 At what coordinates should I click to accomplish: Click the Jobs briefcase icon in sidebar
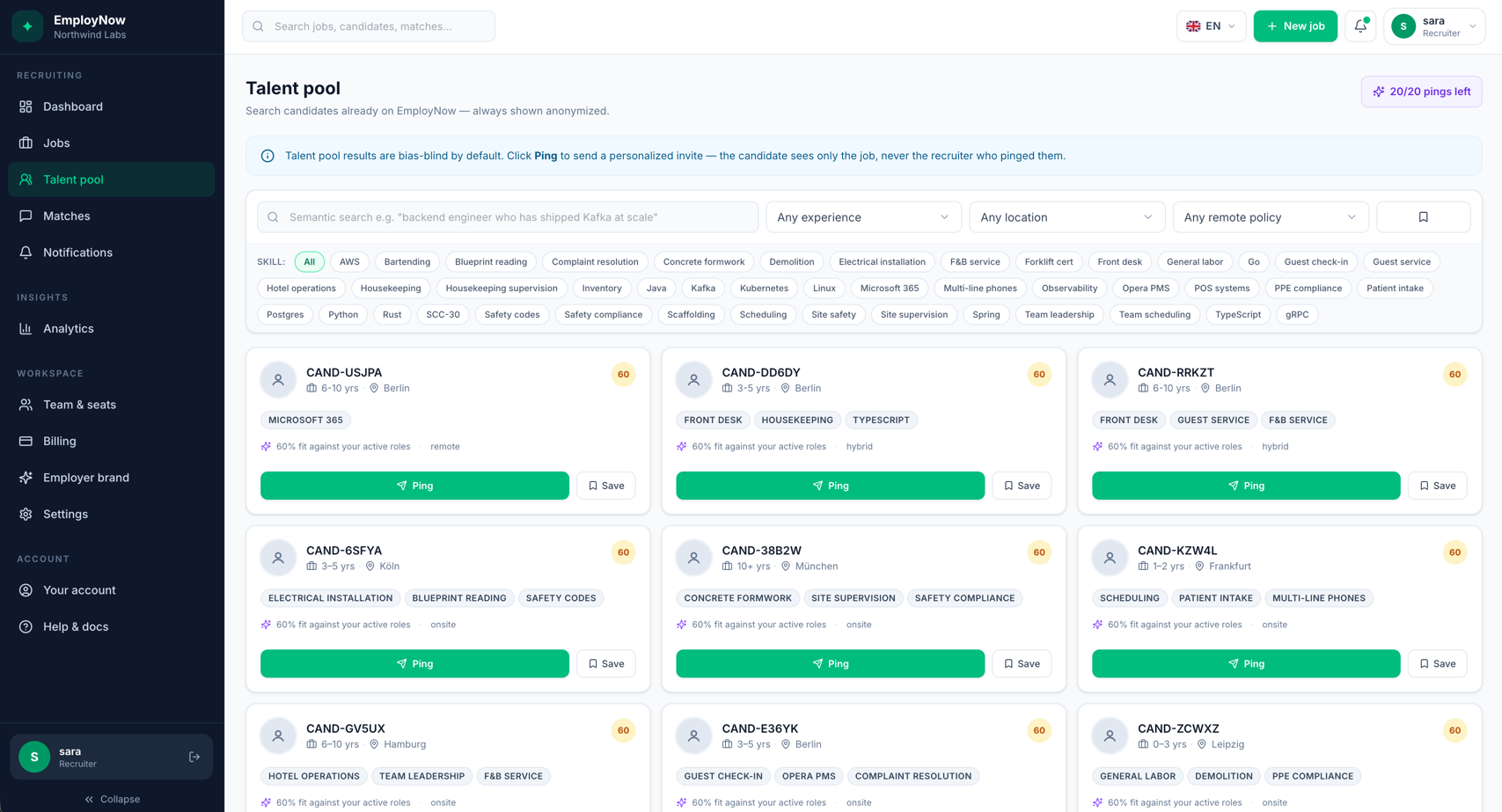tap(26, 143)
